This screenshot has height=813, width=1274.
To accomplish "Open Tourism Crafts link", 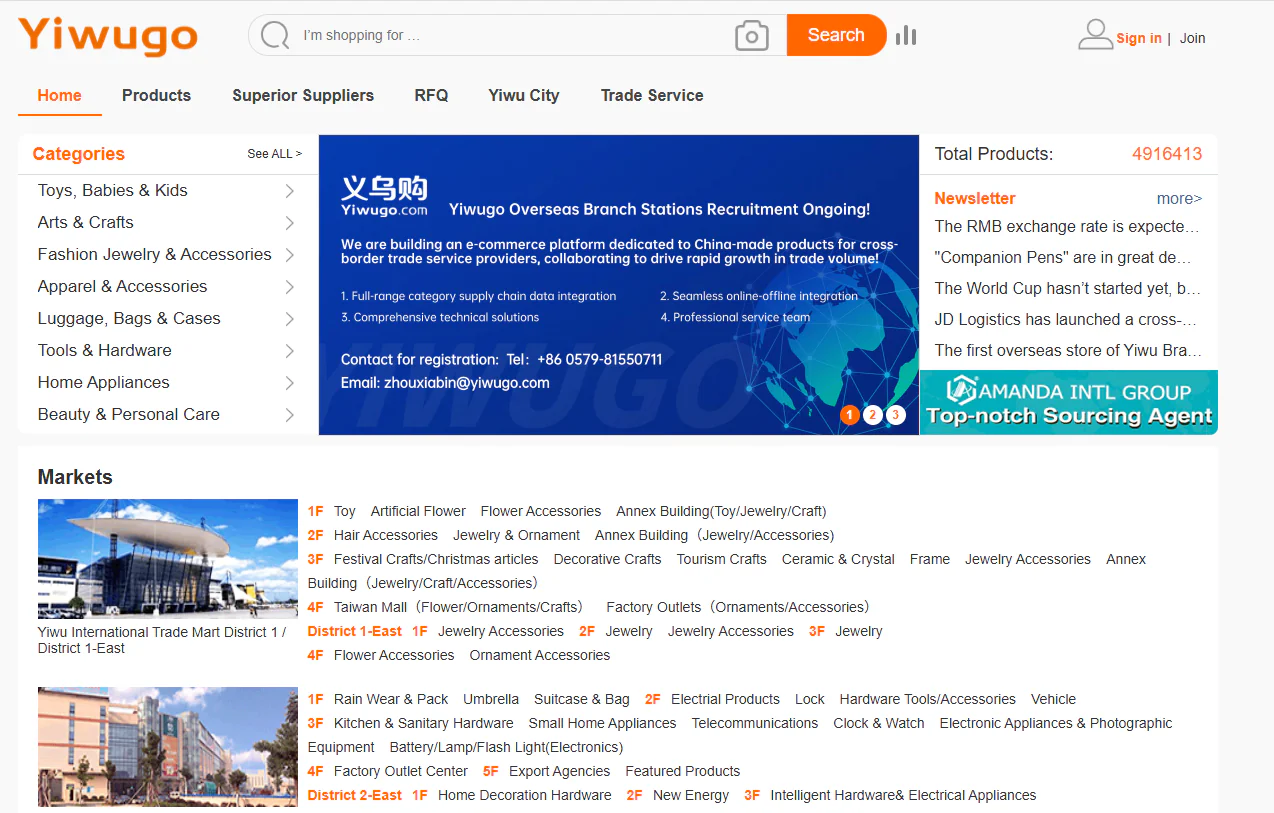I will click(x=722, y=559).
